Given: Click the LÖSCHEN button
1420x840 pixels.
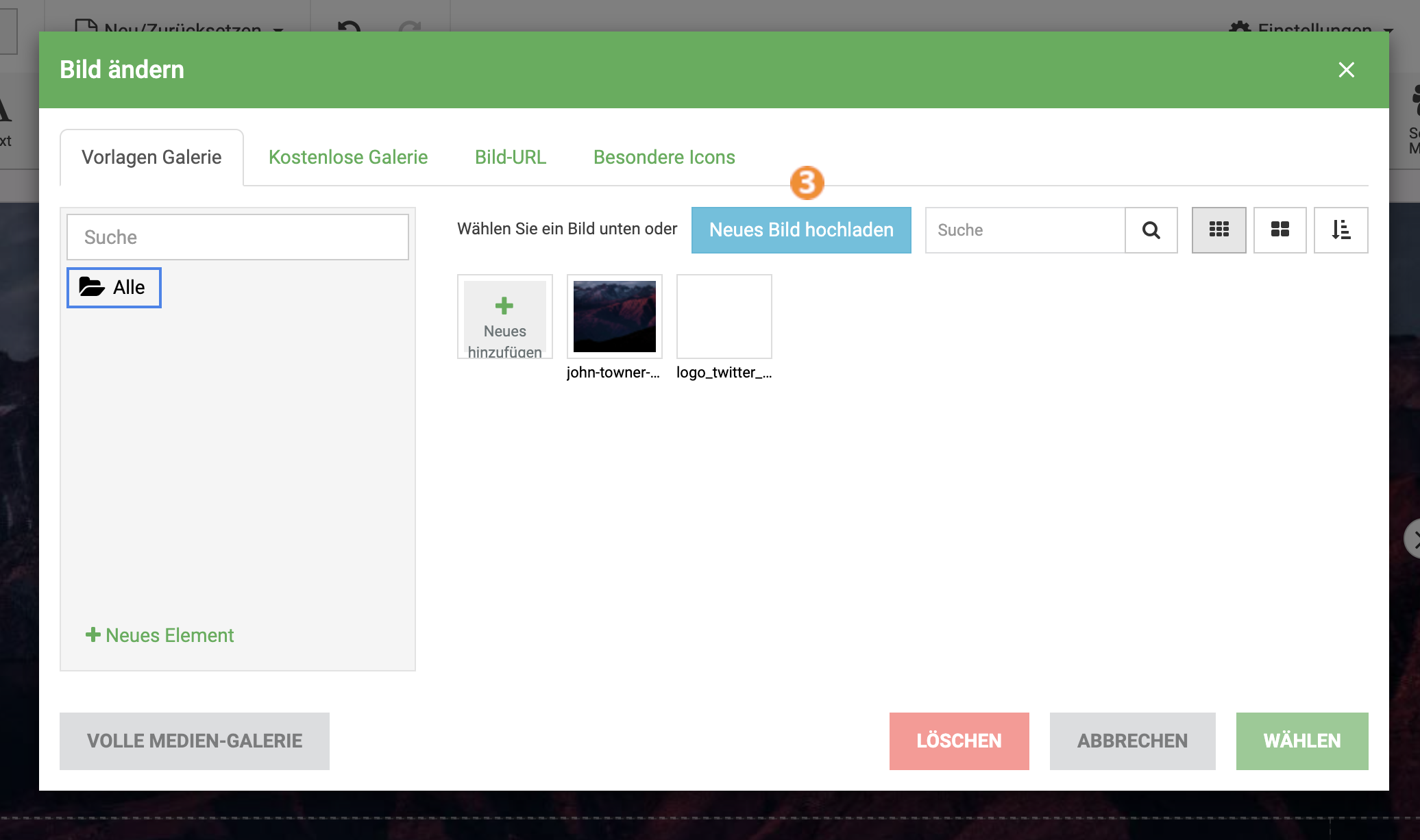Looking at the screenshot, I should (959, 741).
